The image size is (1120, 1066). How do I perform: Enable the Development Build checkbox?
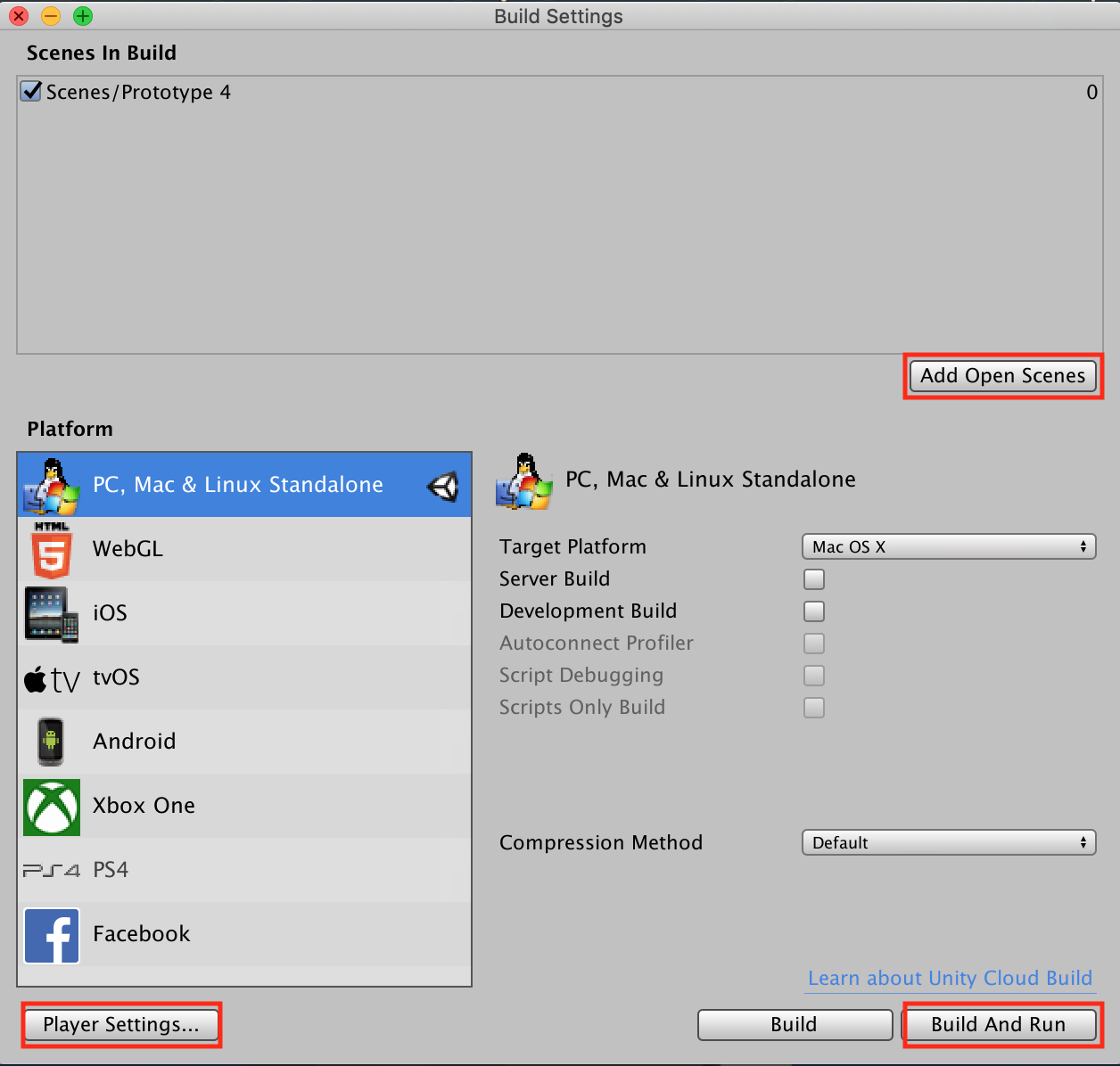(x=814, y=611)
